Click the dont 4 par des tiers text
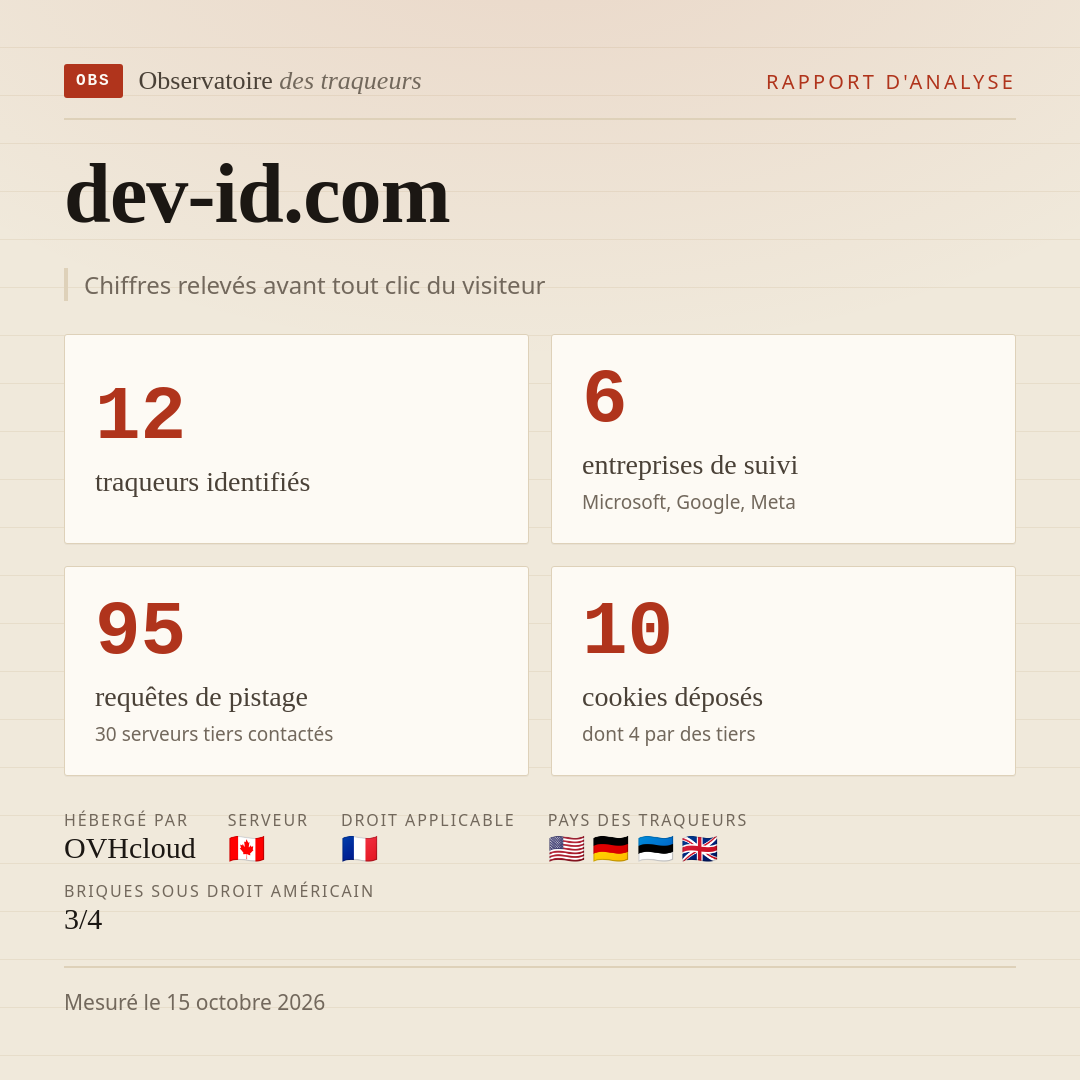1080x1080 pixels. (x=669, y=734)
